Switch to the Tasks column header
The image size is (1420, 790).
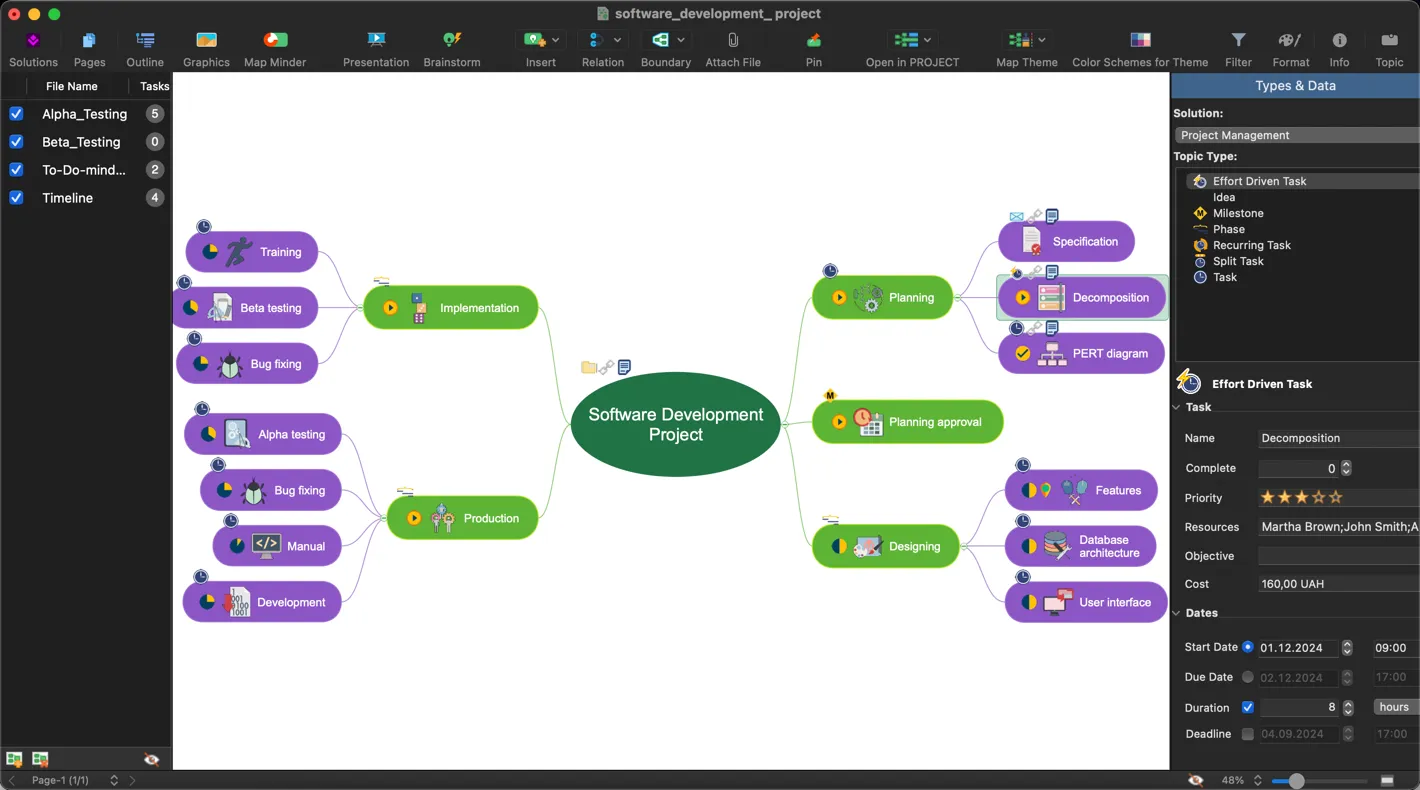(154, 86)
